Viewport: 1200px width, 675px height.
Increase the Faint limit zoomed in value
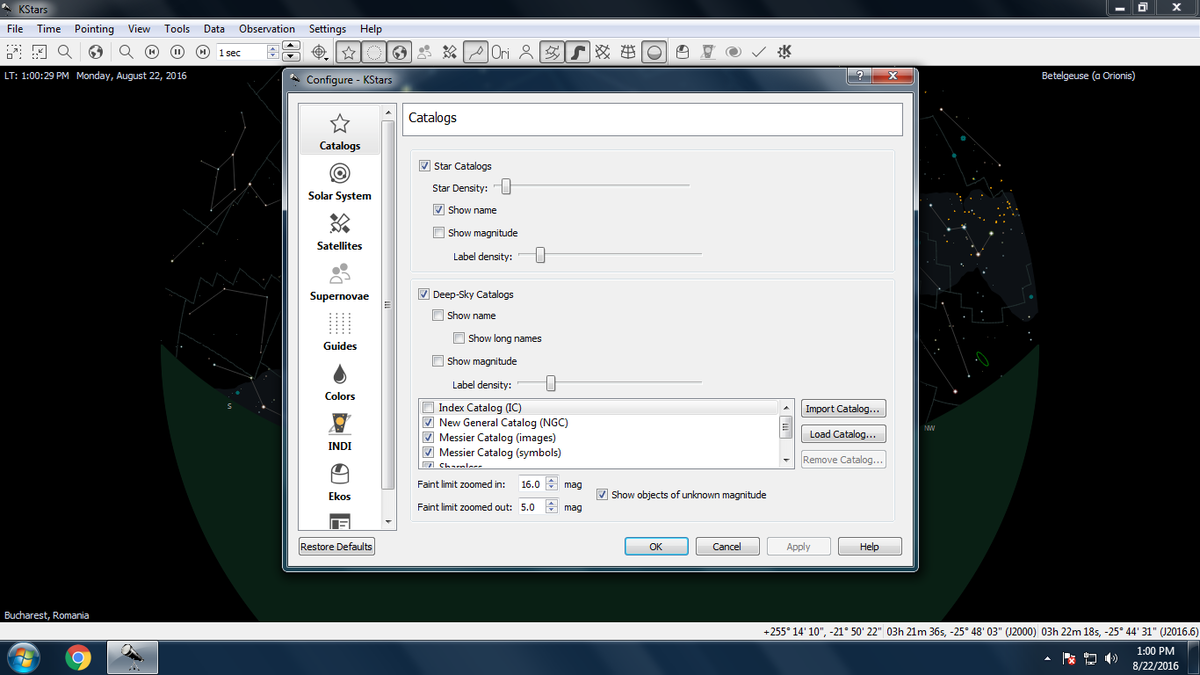click(x=551, y=480)
